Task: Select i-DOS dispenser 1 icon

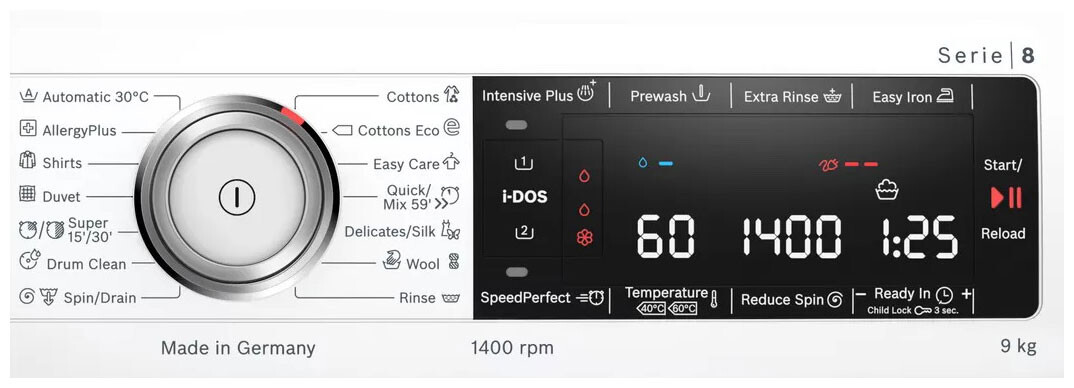Action: (x=523, y=163)
